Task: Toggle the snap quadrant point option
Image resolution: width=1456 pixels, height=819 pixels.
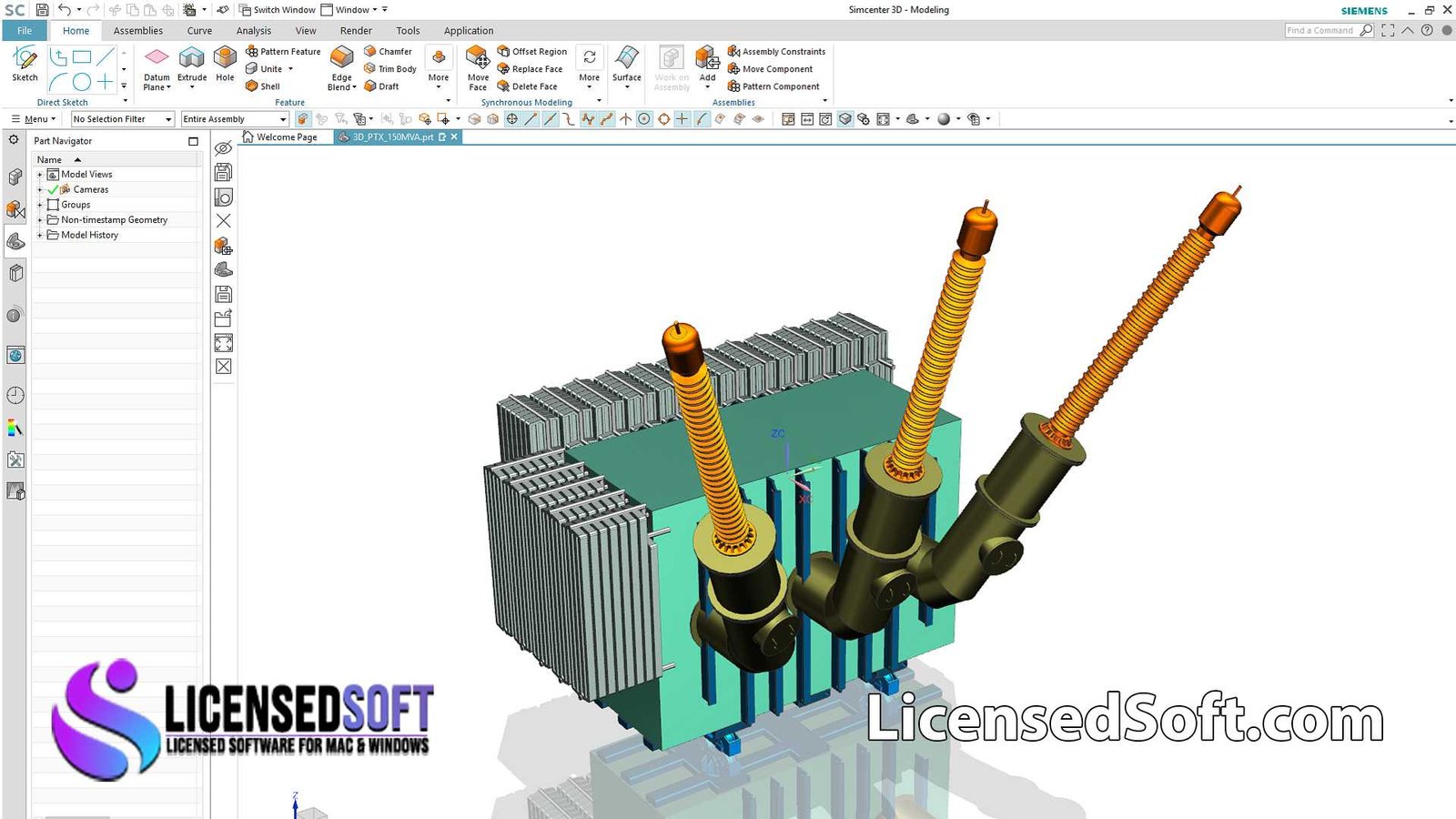Action: click(663, 118)
